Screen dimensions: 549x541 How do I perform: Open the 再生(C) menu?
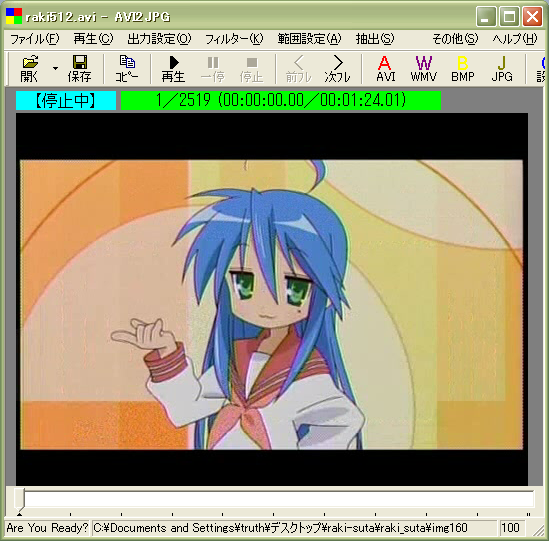point(93,39)
